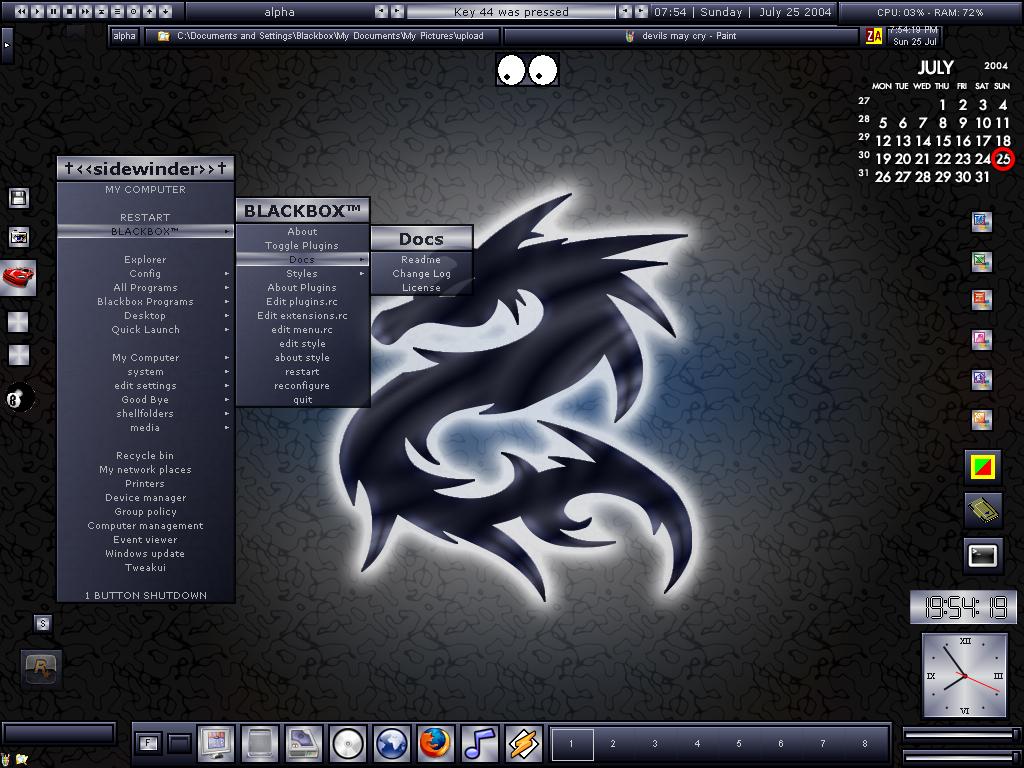
Task: Select July 24 on the calendar
Action: pyautogui.click(x=983, y=159)
